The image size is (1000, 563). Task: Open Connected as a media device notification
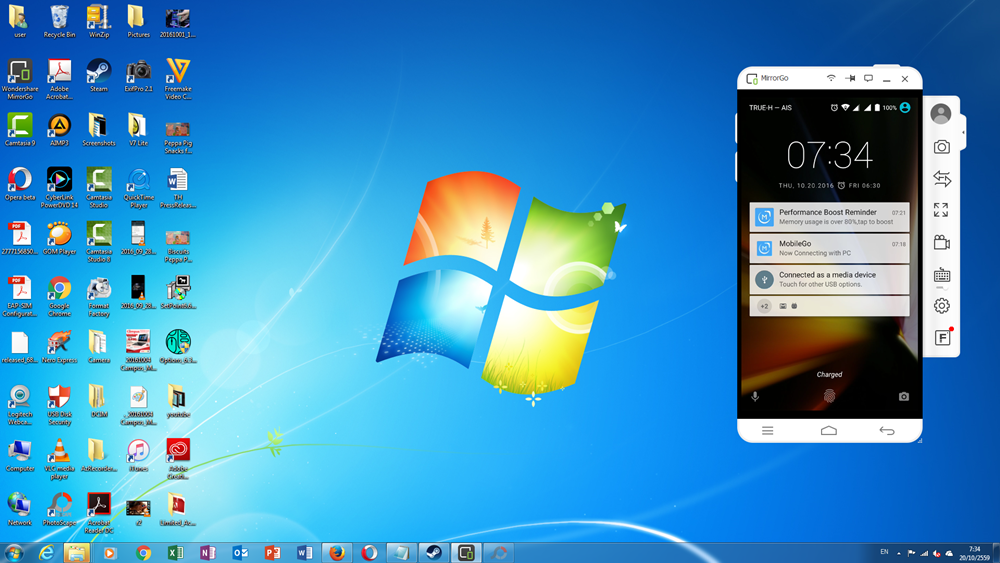pos(829,279)
